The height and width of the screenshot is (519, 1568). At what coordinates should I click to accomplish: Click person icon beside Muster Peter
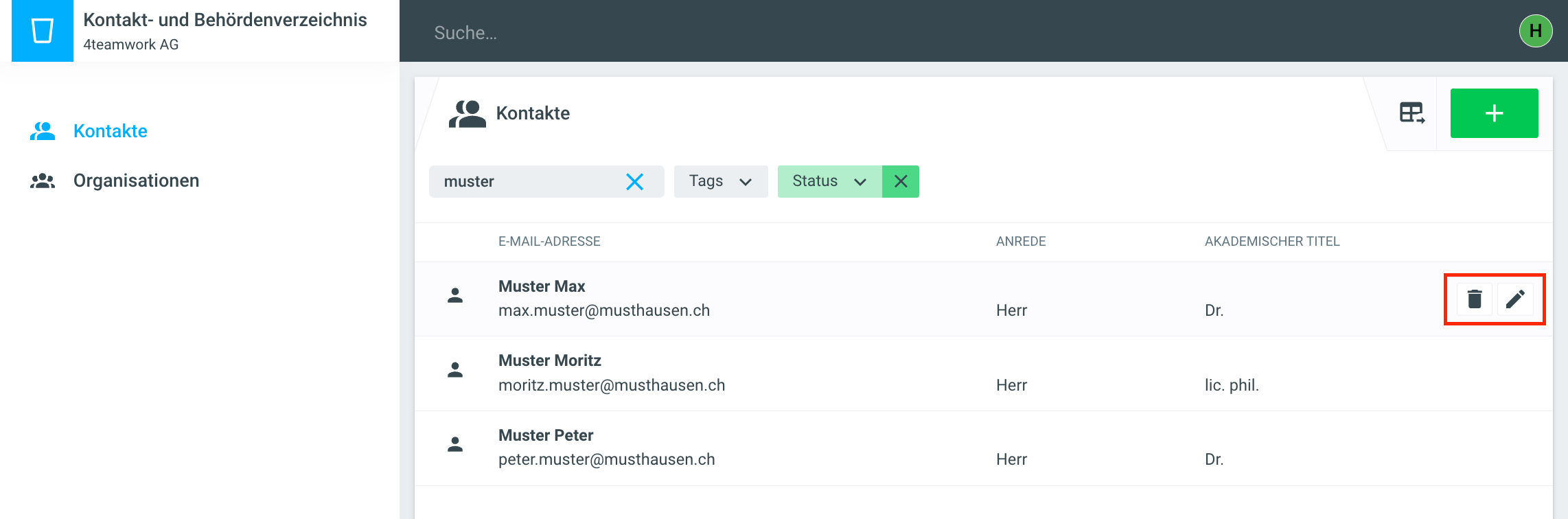click(x=455, y=445)
